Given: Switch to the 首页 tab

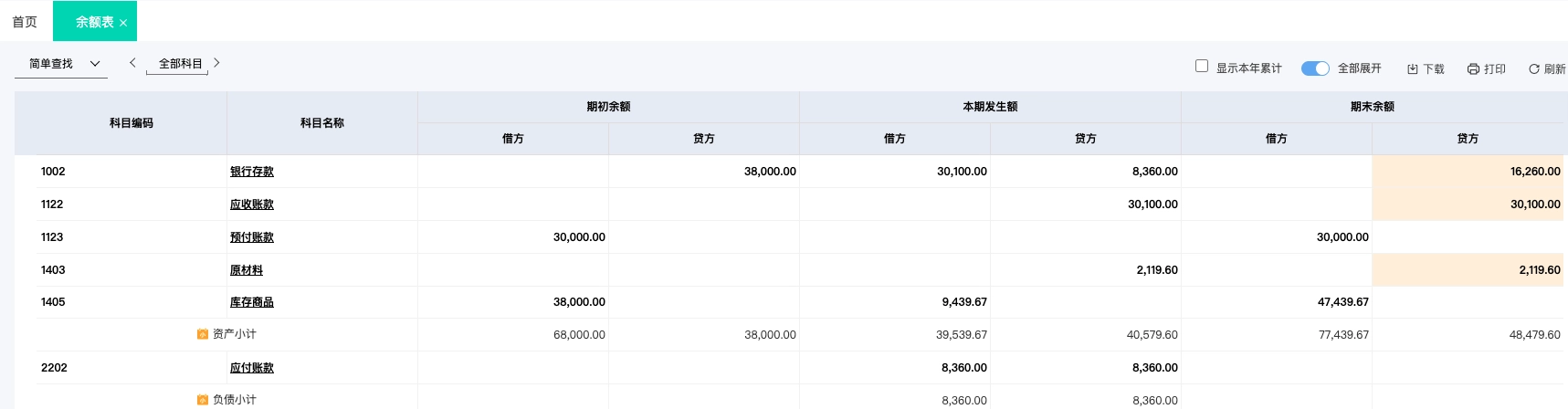Looking at the screenshot, I should click(x=25, y=22).
